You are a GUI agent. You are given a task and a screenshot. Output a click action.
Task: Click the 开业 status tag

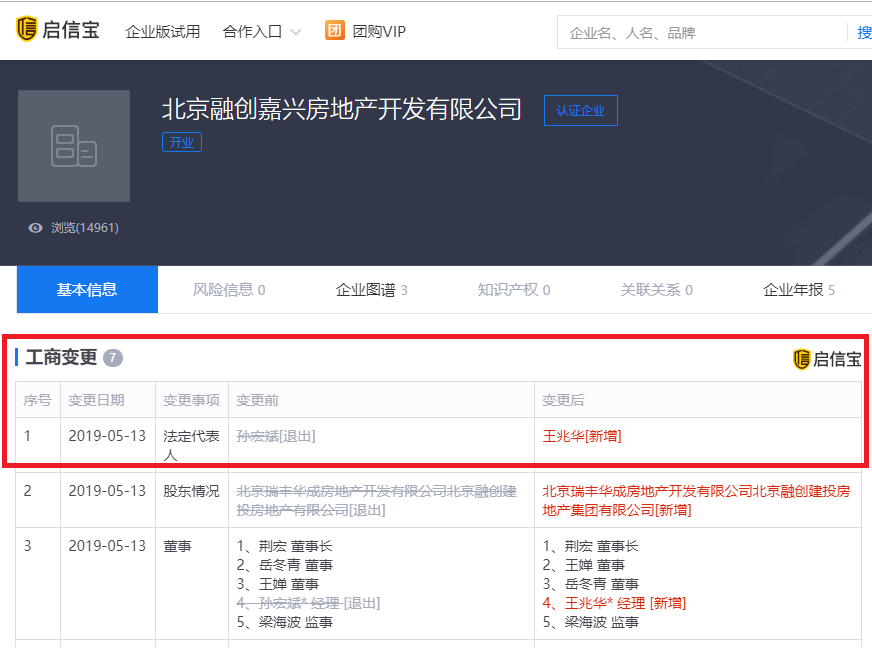coord(182,142)
